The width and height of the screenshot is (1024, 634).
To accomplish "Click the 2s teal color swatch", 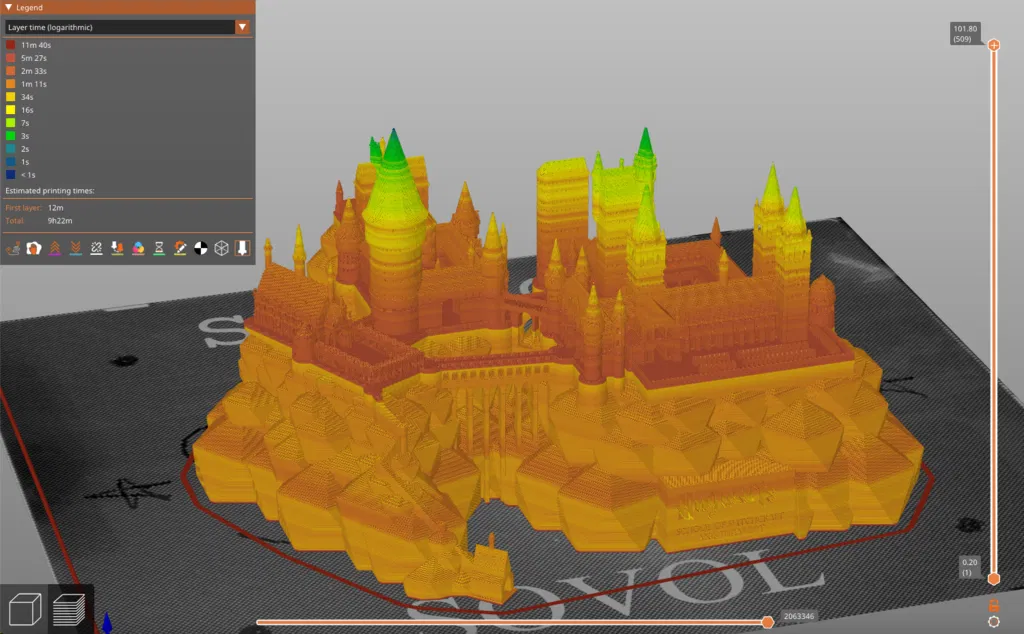I will tap(10, 149).
